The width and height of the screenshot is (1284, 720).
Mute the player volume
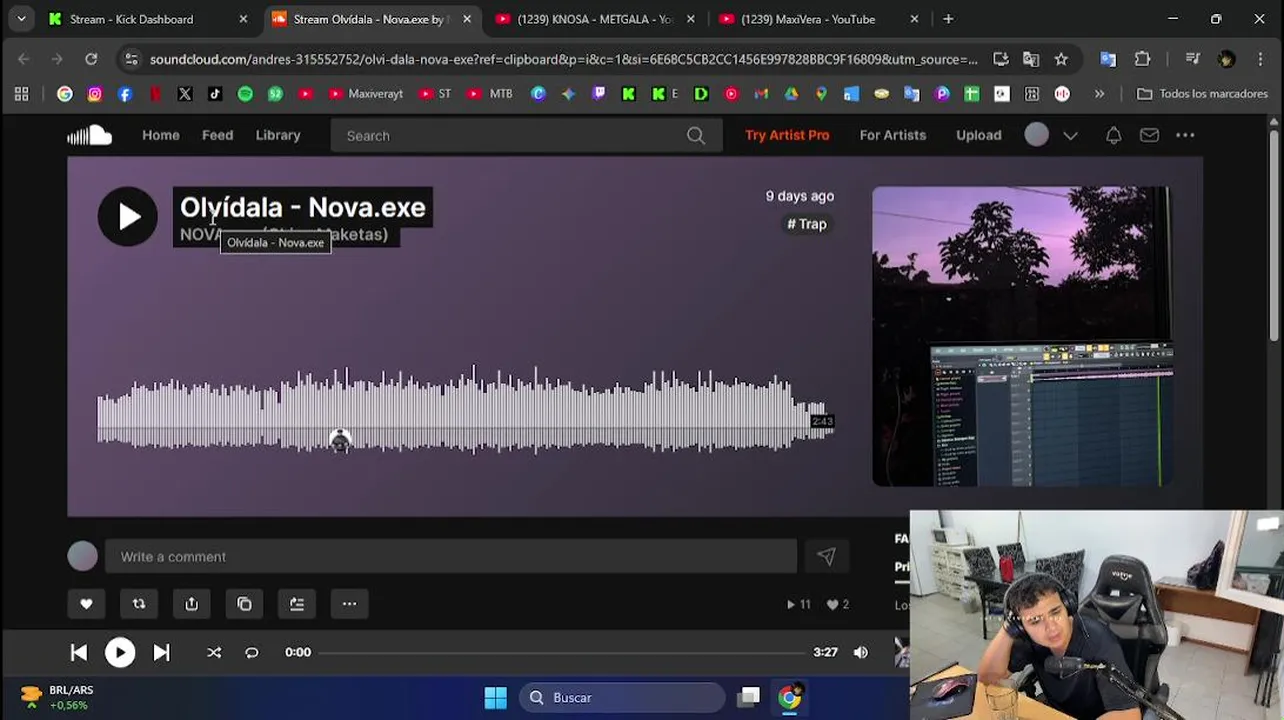click(861, 652)
